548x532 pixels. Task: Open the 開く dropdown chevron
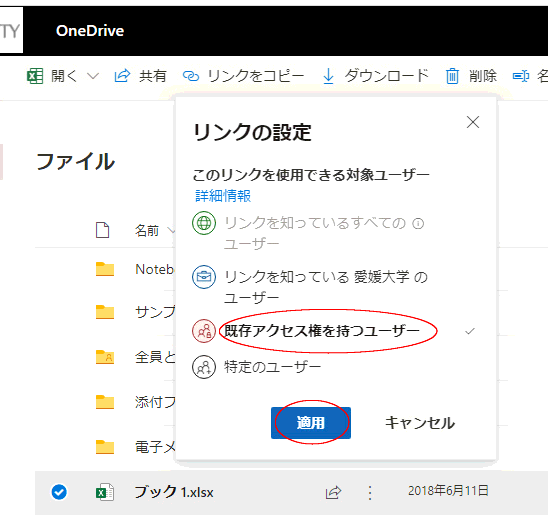(93, 76)
